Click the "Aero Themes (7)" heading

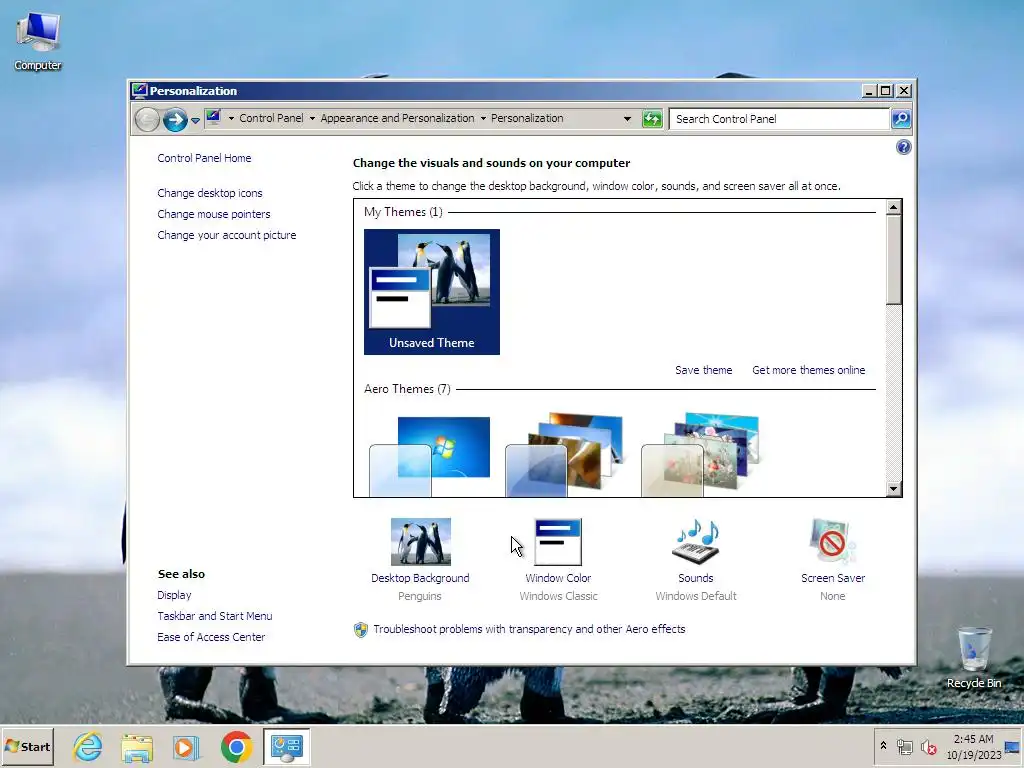pyautogui.click(x=407, y=389)
